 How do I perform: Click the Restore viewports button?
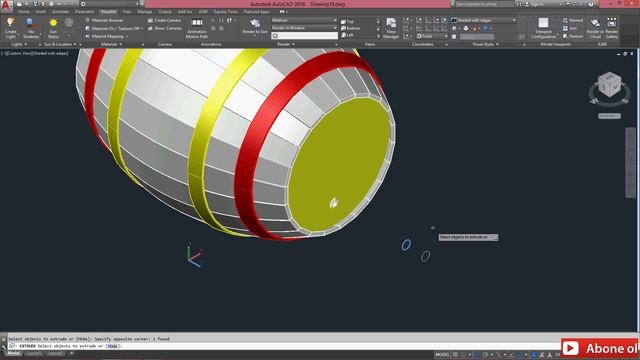point(573,36)
